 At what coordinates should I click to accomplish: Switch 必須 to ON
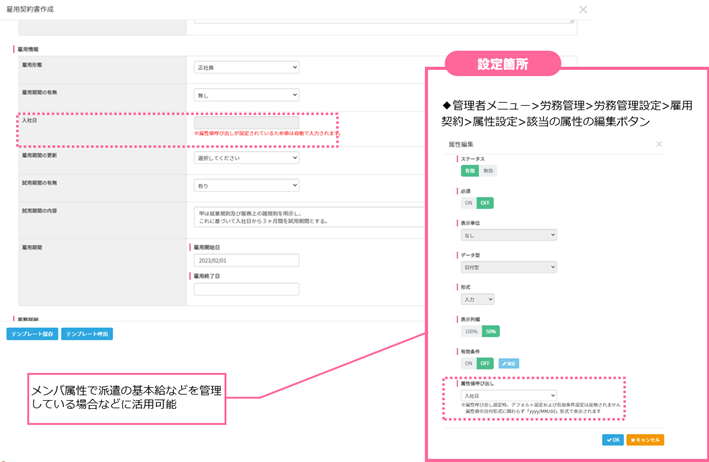pos(468,203)
